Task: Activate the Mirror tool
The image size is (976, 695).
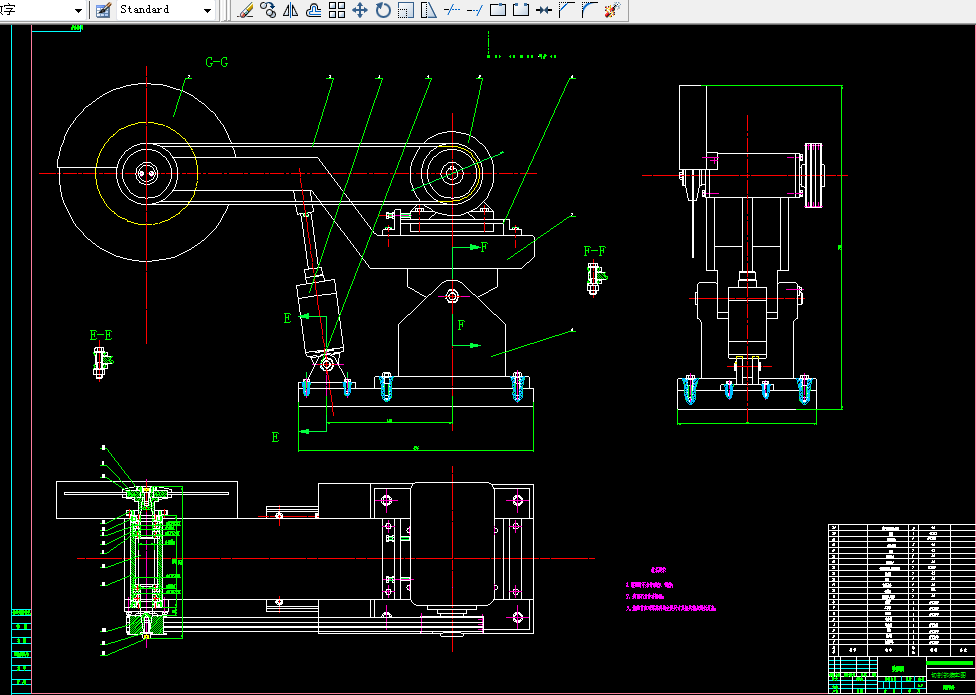Action: [291, 10]
